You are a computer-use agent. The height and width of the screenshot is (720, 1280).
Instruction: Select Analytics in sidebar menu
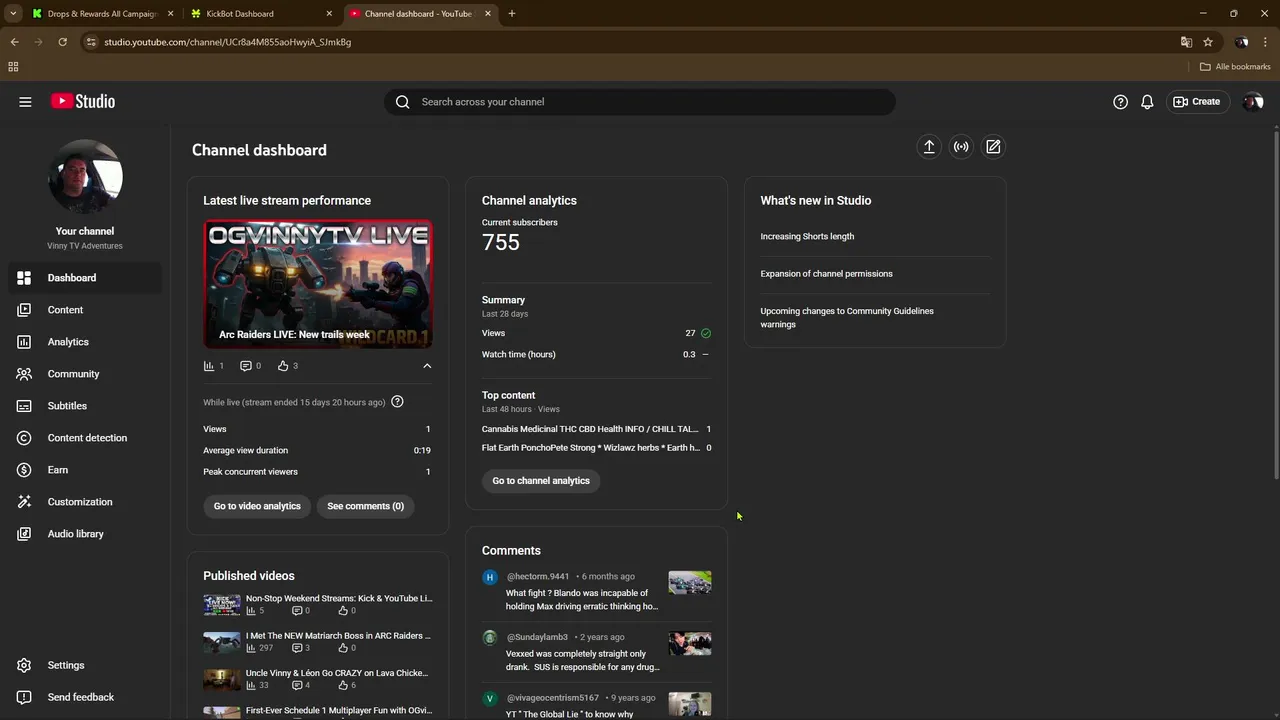pyautogui.click(x=84, y=341)
